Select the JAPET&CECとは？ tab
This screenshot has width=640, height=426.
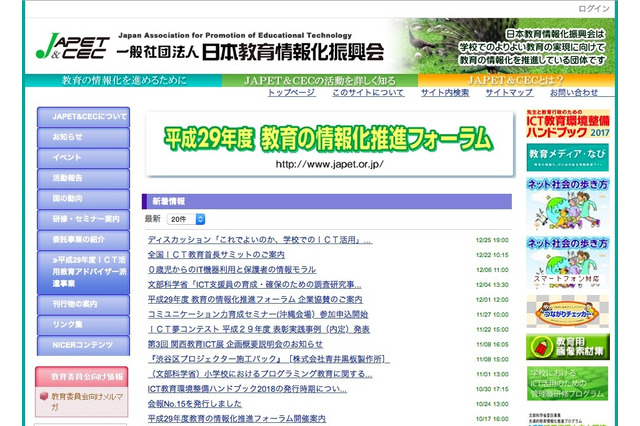pyautogui.click(x=516, y=80)
